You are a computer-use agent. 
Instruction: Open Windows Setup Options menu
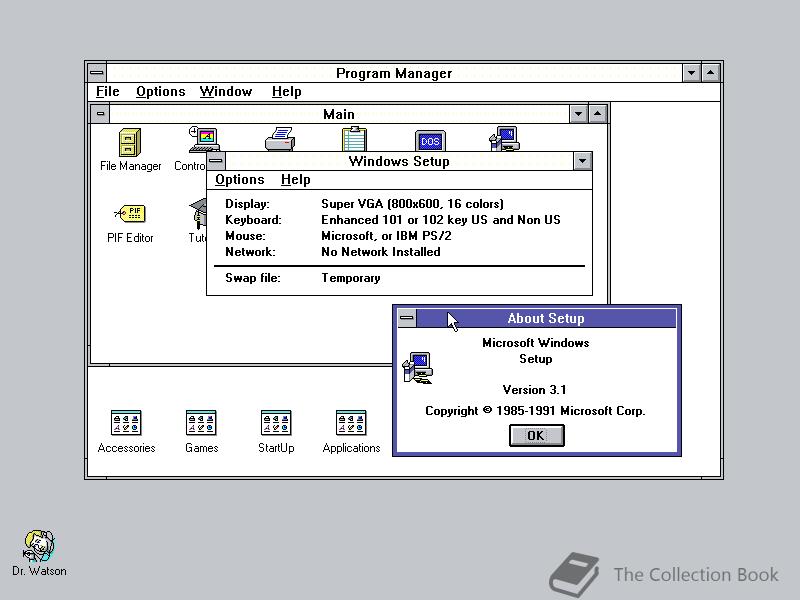point(239,180)
